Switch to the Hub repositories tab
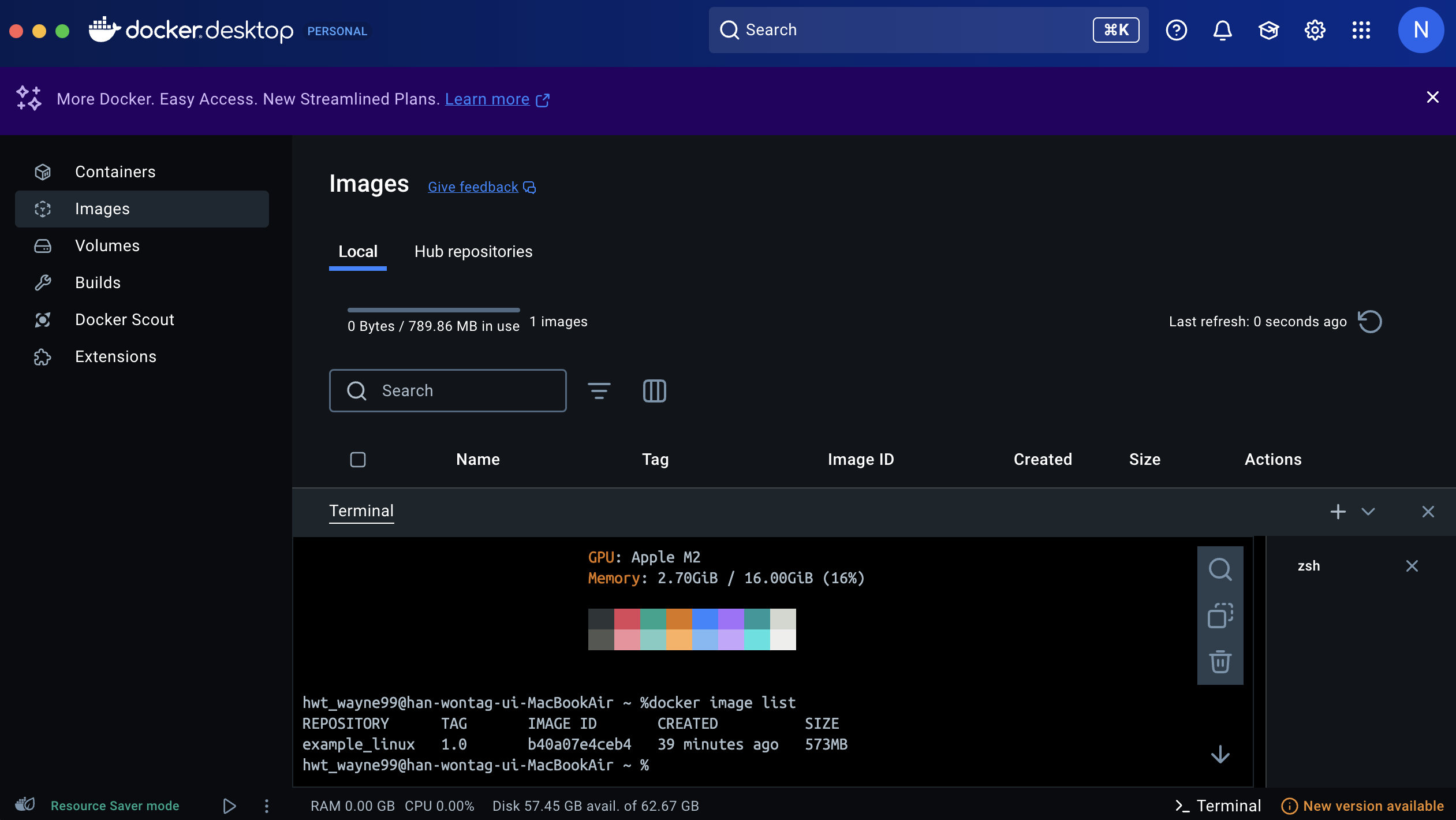The height and width of the screenshot is (820, 1456). coord(473,252)
